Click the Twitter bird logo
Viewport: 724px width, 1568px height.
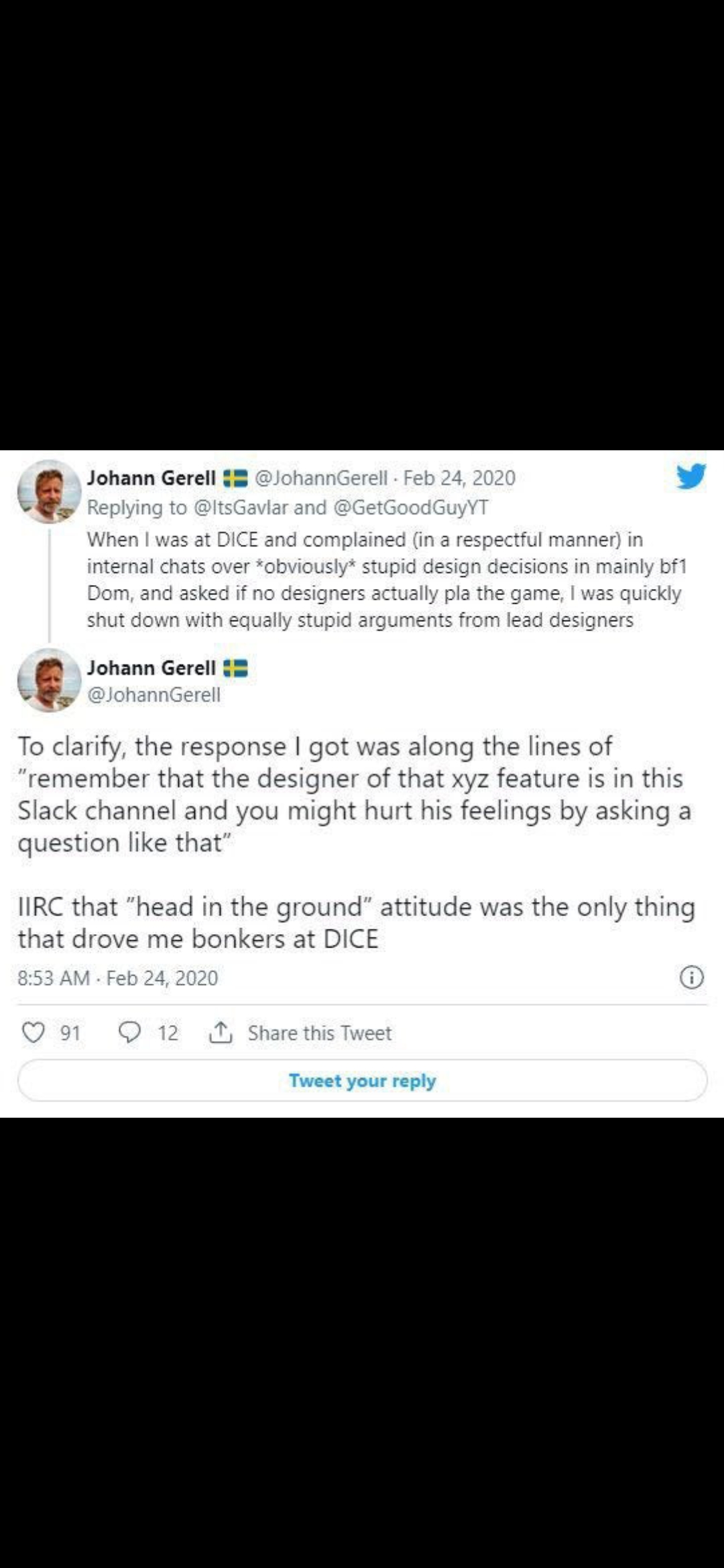pos(690,476)
